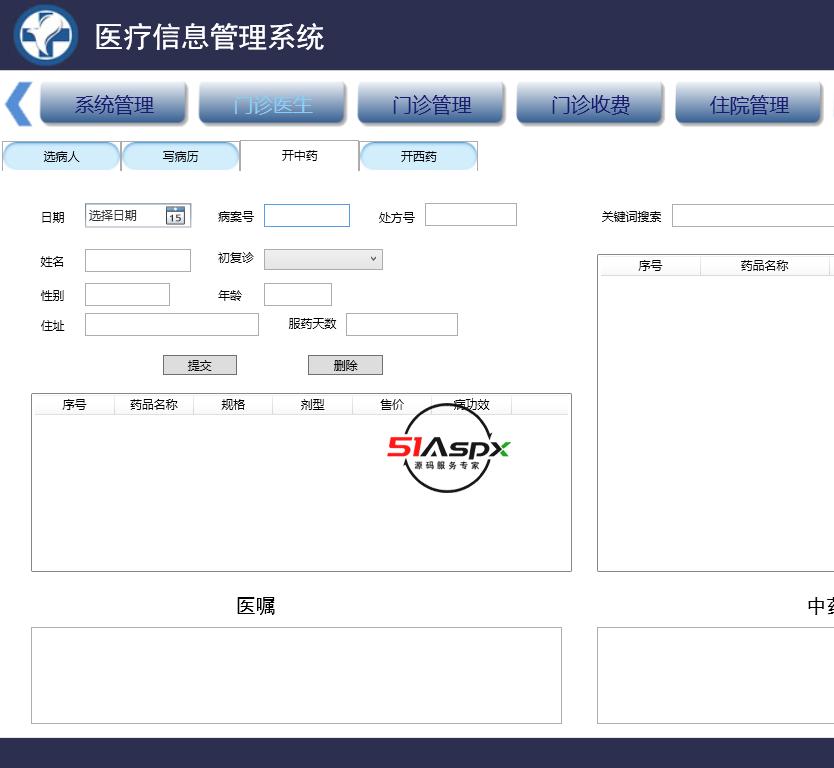Click the 剂型 column header
The image size is (834, 768).
coord(312,405)
